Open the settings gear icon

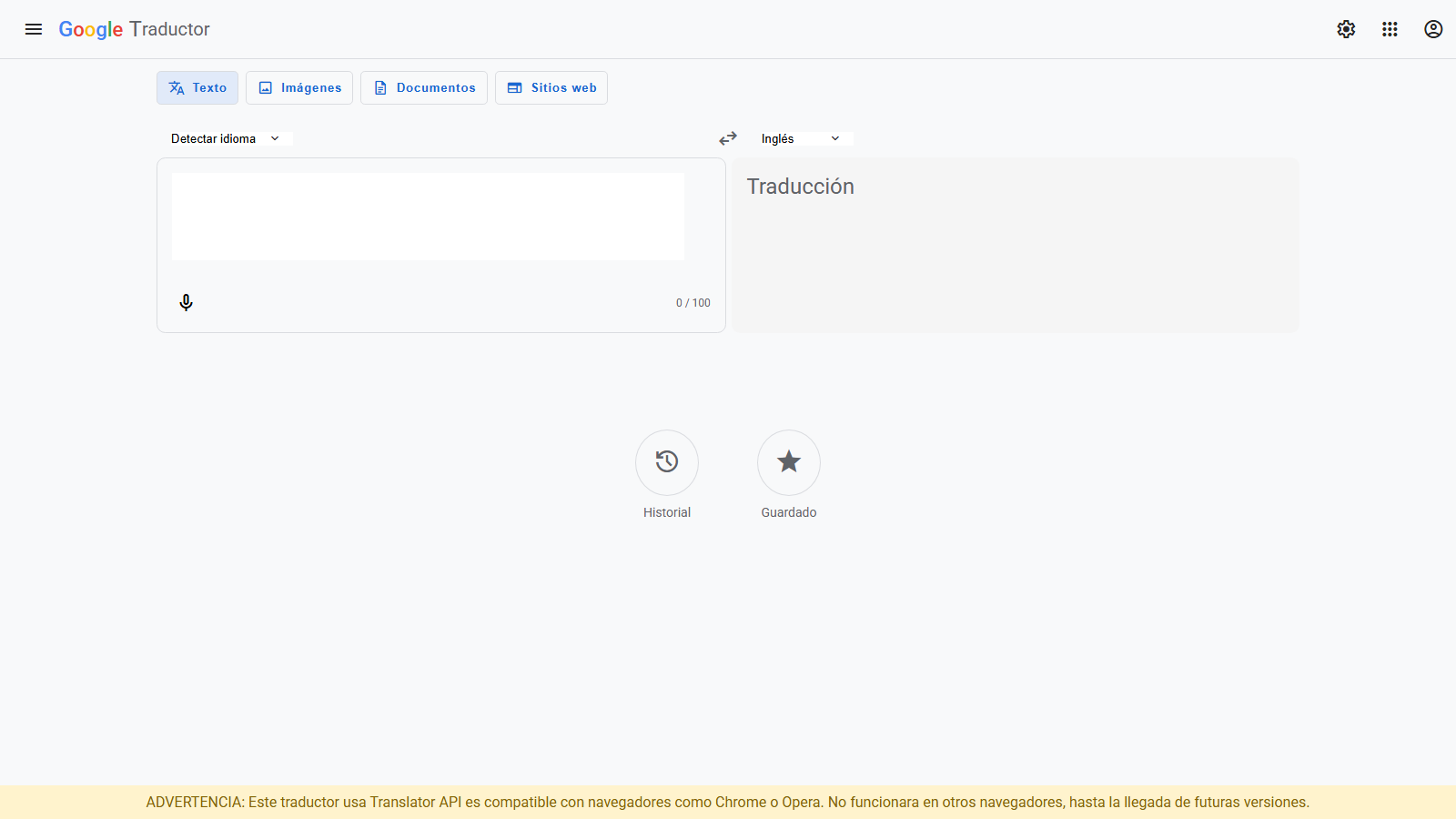[x=1346, y=28]
